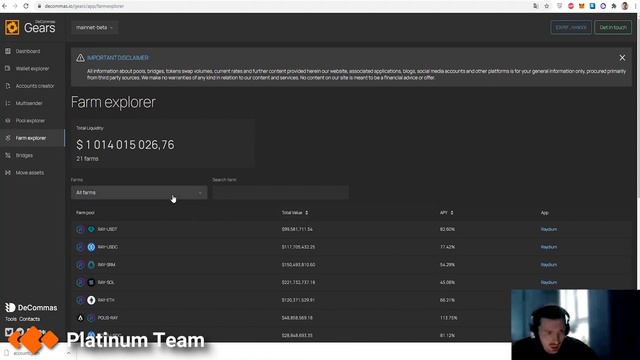
Task: Click the RAY-USDT farm pool row
Action: (351, 229)
